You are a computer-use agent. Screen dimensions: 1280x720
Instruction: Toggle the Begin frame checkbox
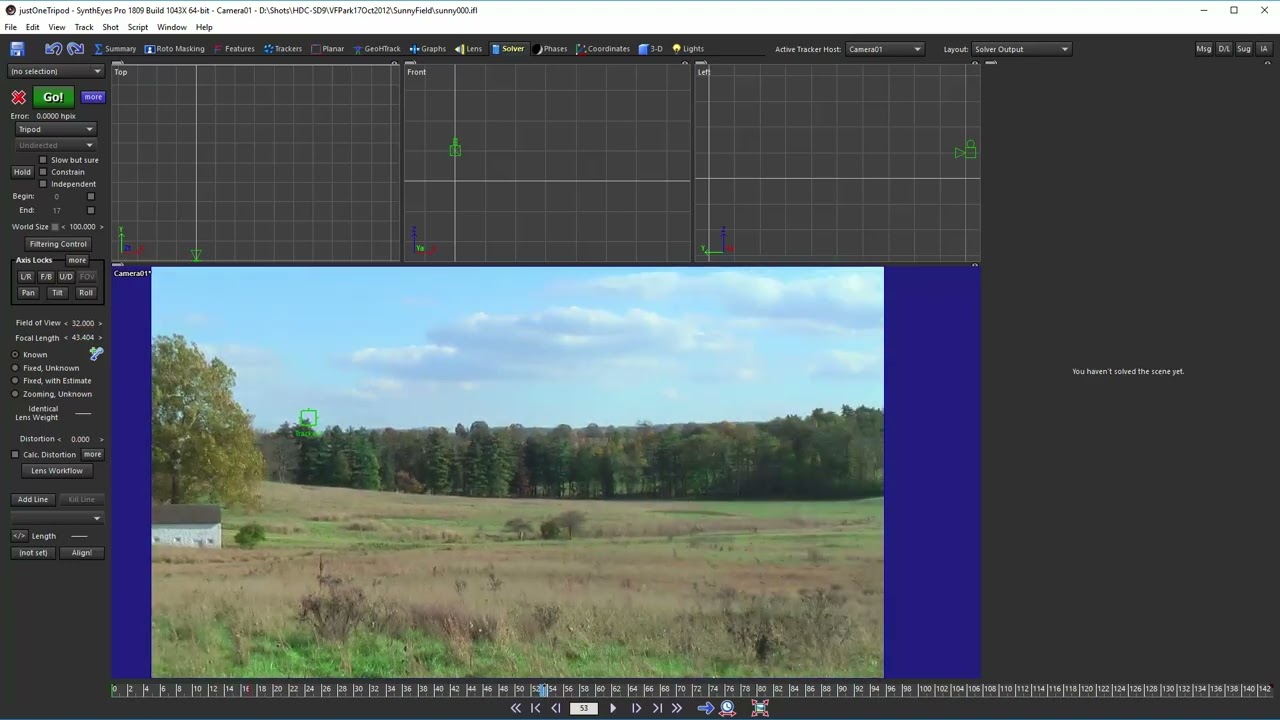[x=91, y=196]
